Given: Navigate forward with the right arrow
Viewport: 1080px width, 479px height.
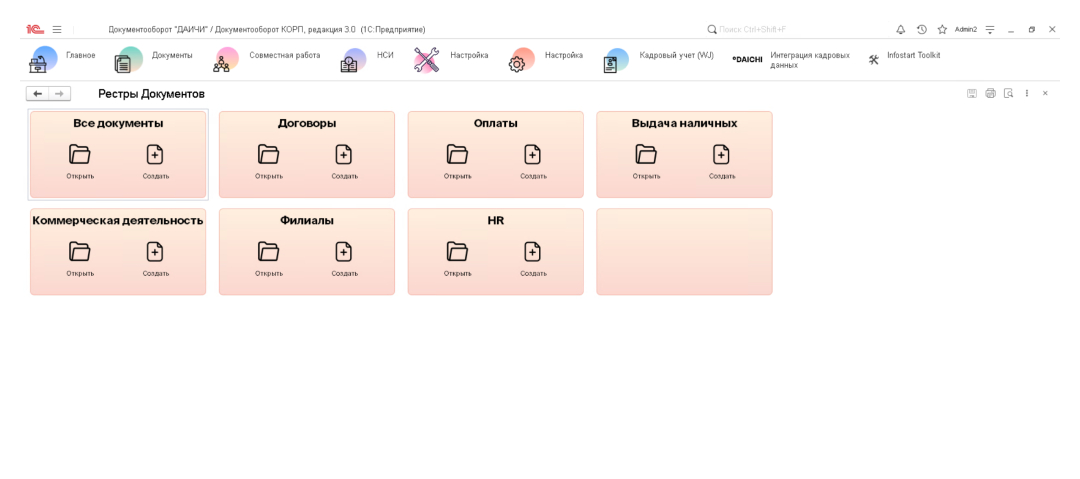Looking at the screenshot, I should (x=59, y=94).
